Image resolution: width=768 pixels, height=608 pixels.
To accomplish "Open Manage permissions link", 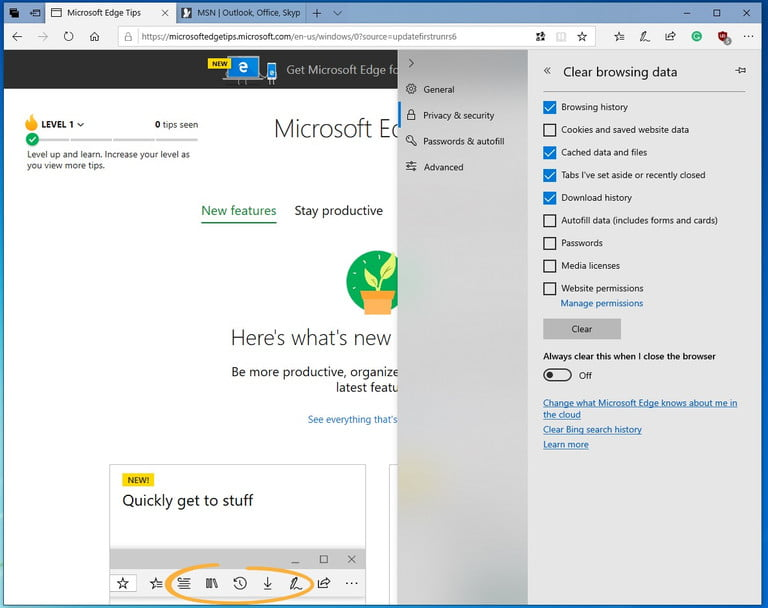I will coord(601,303).
